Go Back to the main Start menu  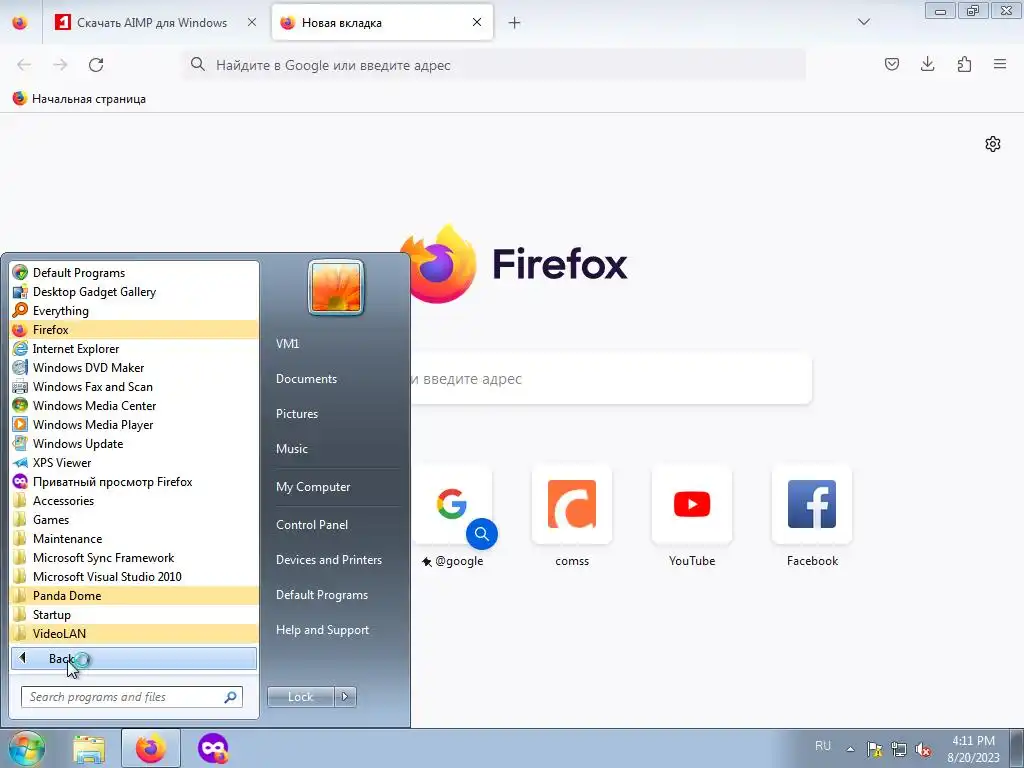coord(134,658)
